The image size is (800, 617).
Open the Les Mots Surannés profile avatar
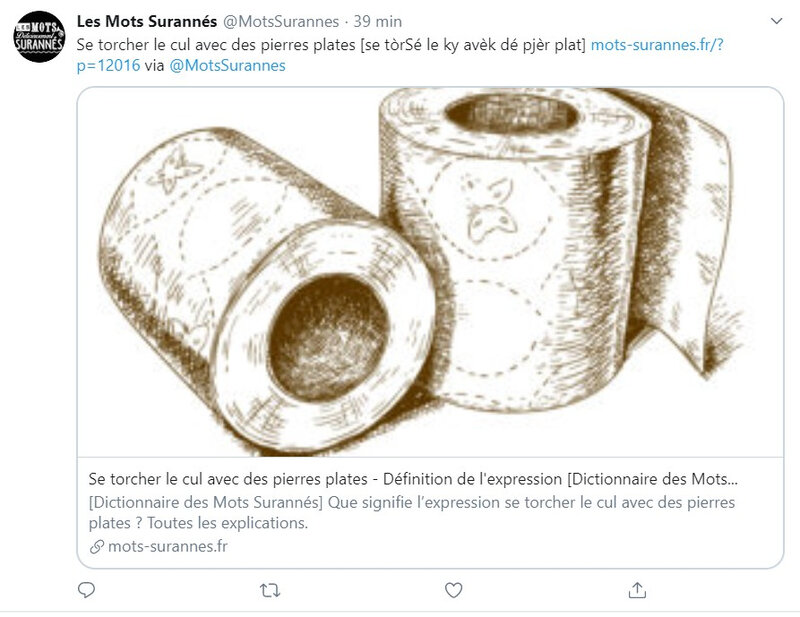pyautogui.click(x=39, y=37)
